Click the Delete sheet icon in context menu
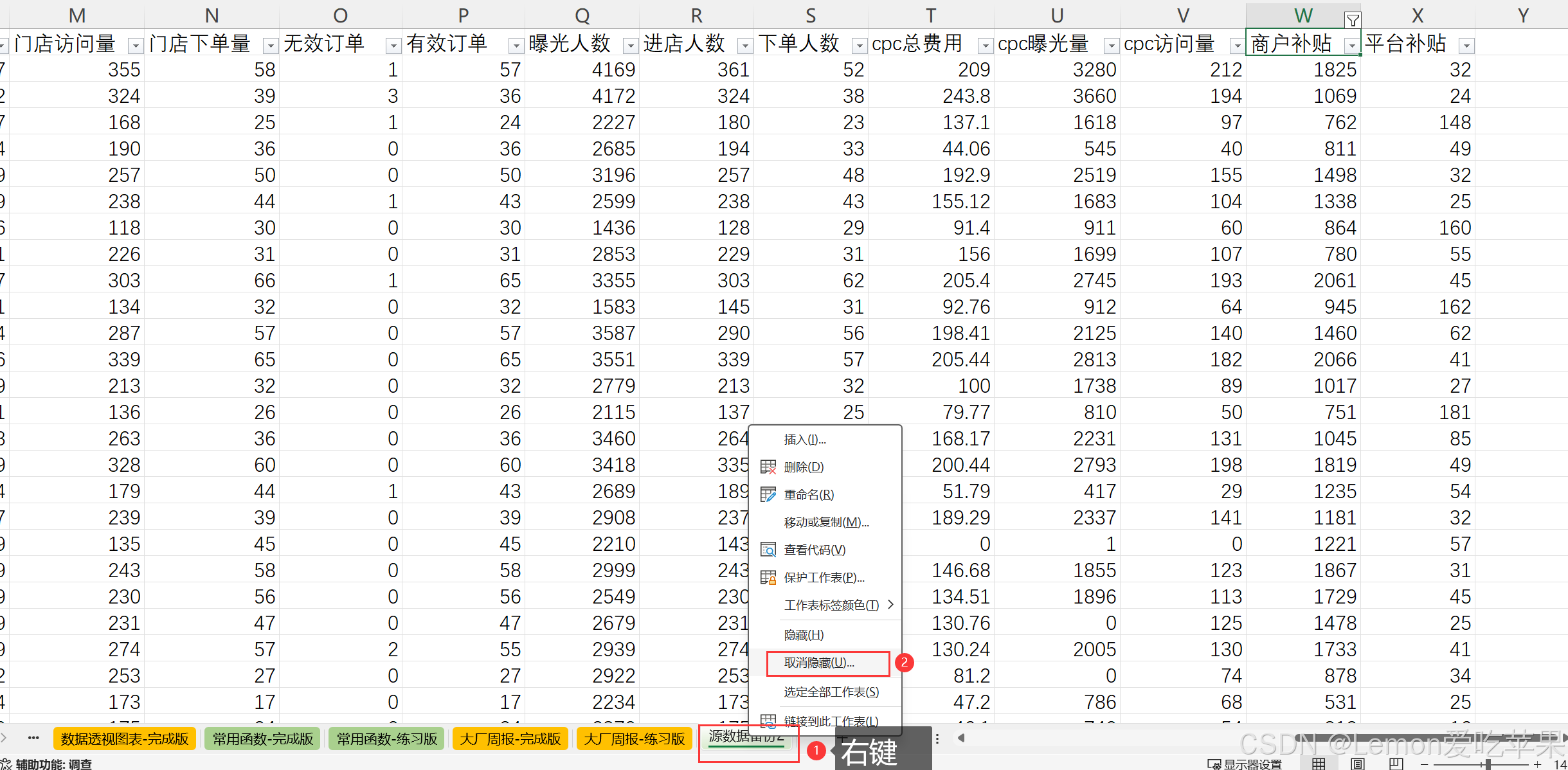This screenshot has height=770, width=1568. pyautogui.click(x=768, y=467)
